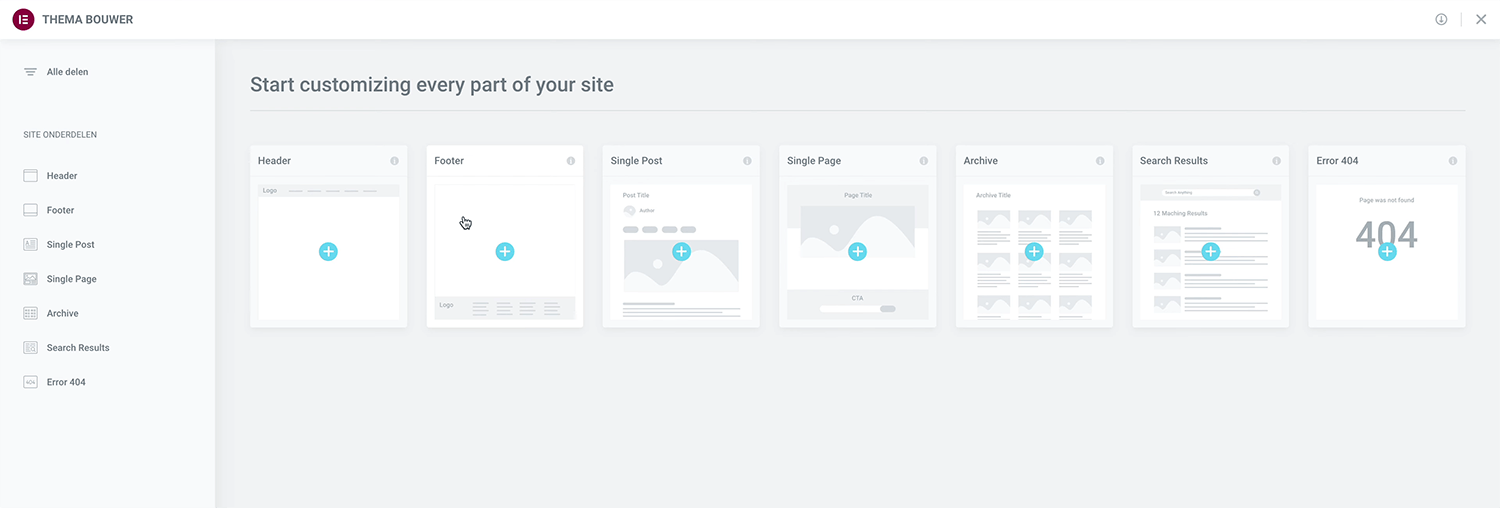Select Search Results in sidebar
Viewport: 1500px width, 508px height.
click(x=78, y=348)
